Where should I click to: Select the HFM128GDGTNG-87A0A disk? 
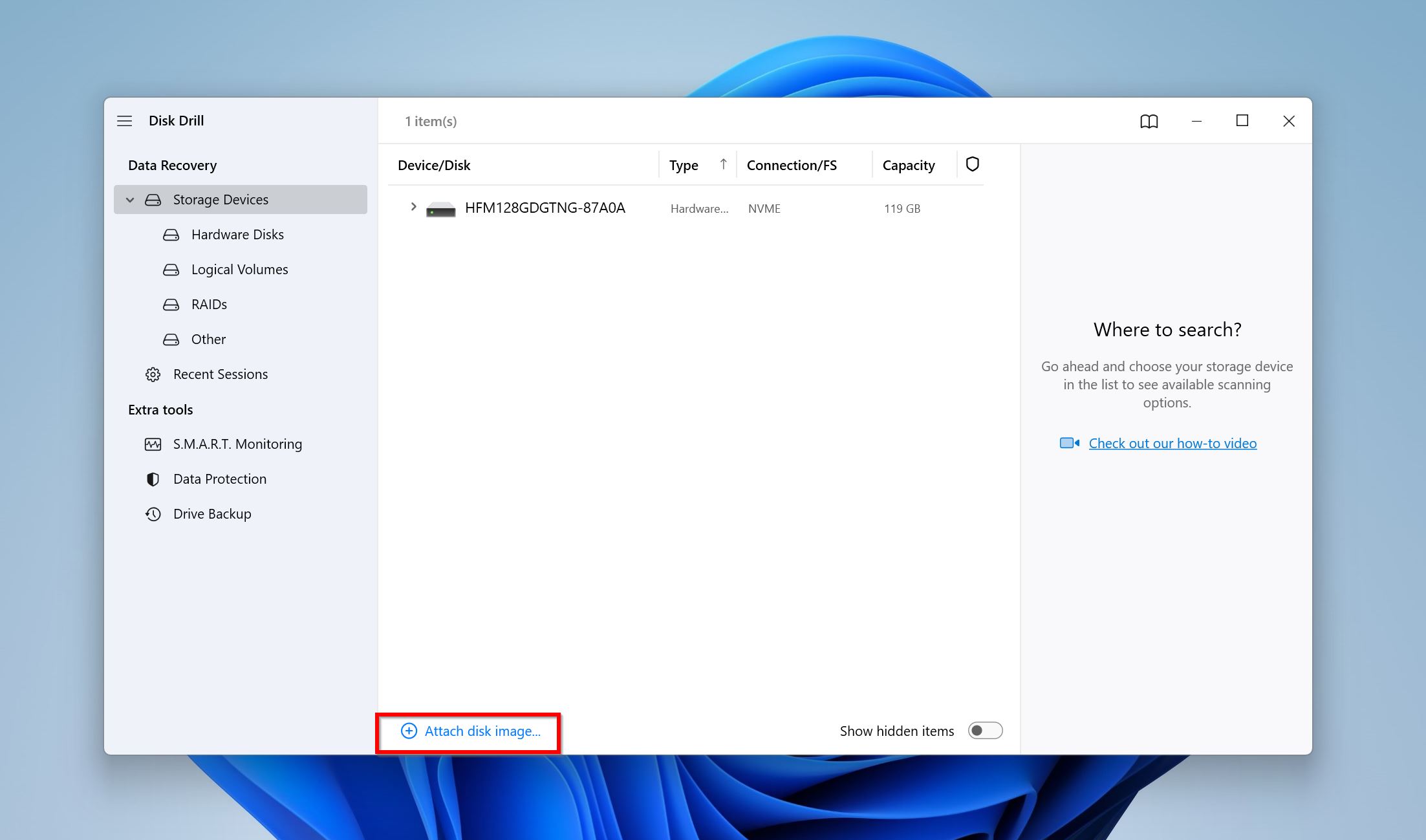point(545,208)
